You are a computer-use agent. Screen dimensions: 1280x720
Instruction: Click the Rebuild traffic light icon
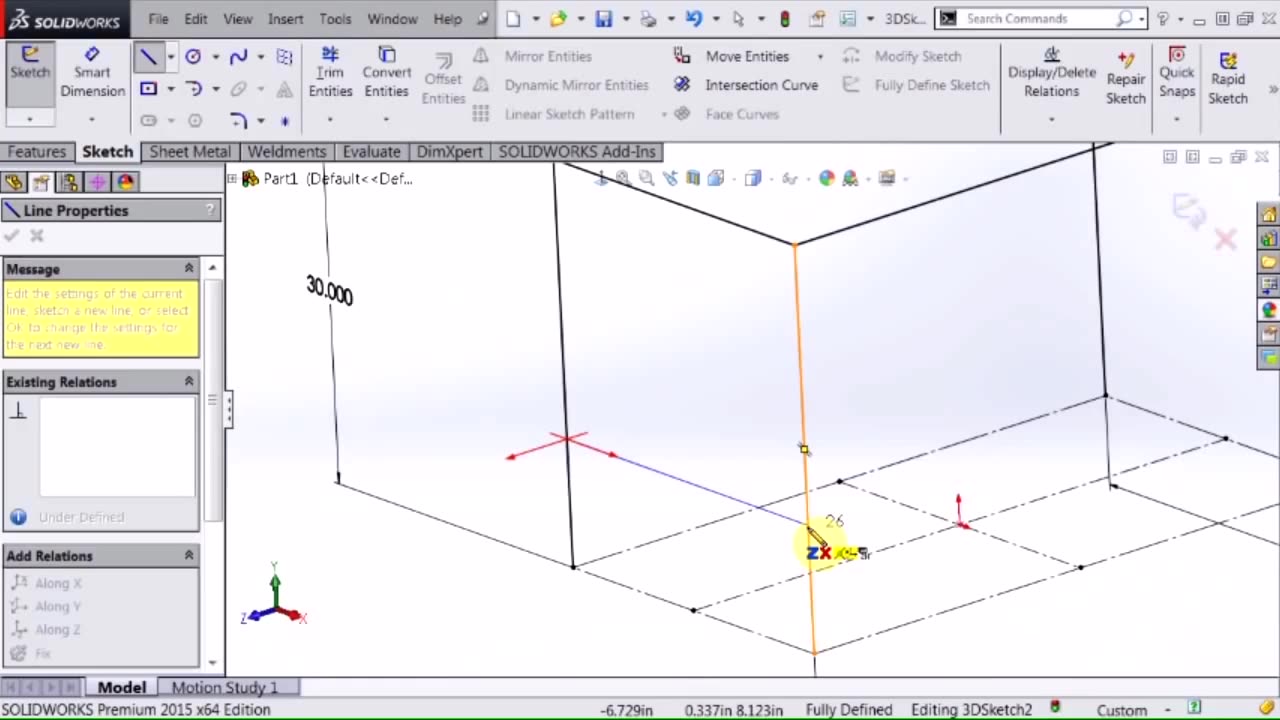pos(785,18)
